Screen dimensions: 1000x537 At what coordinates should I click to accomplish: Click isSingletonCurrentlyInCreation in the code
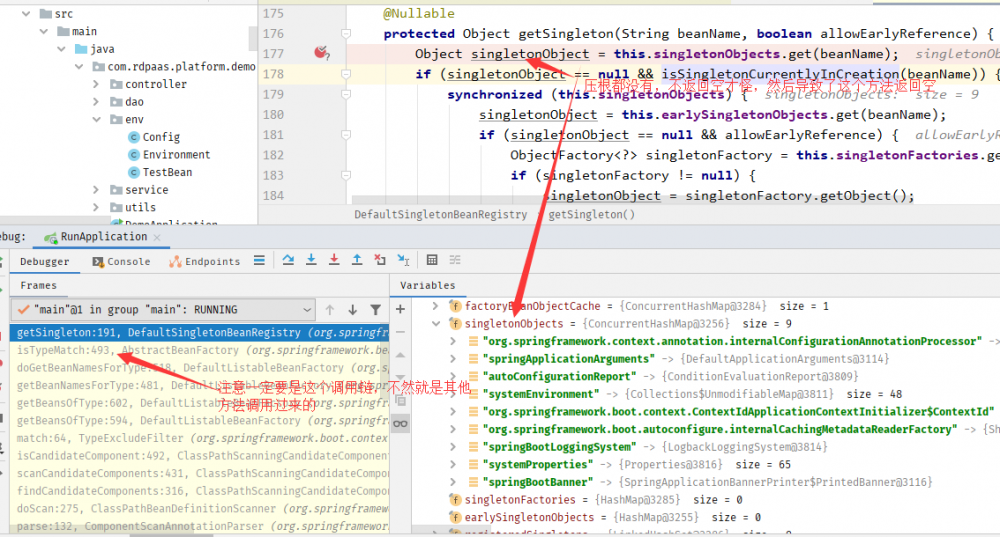point(780,75)
